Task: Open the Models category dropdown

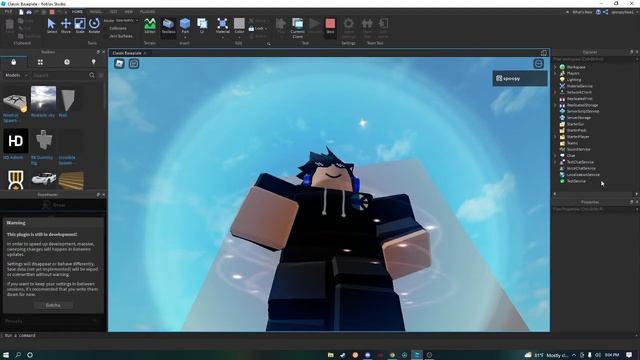Action: (16, 75)
